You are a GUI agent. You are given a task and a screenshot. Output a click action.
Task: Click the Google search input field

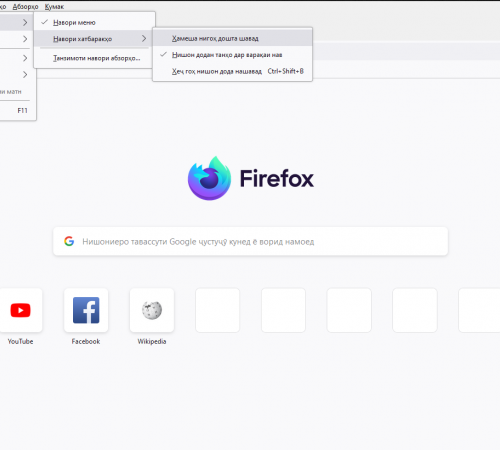coord(250,241)
